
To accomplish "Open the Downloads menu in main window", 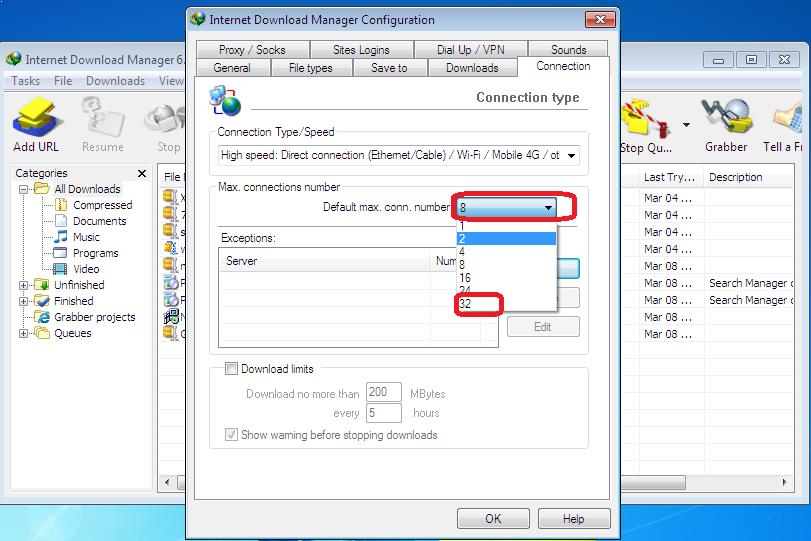I will 115,81.
